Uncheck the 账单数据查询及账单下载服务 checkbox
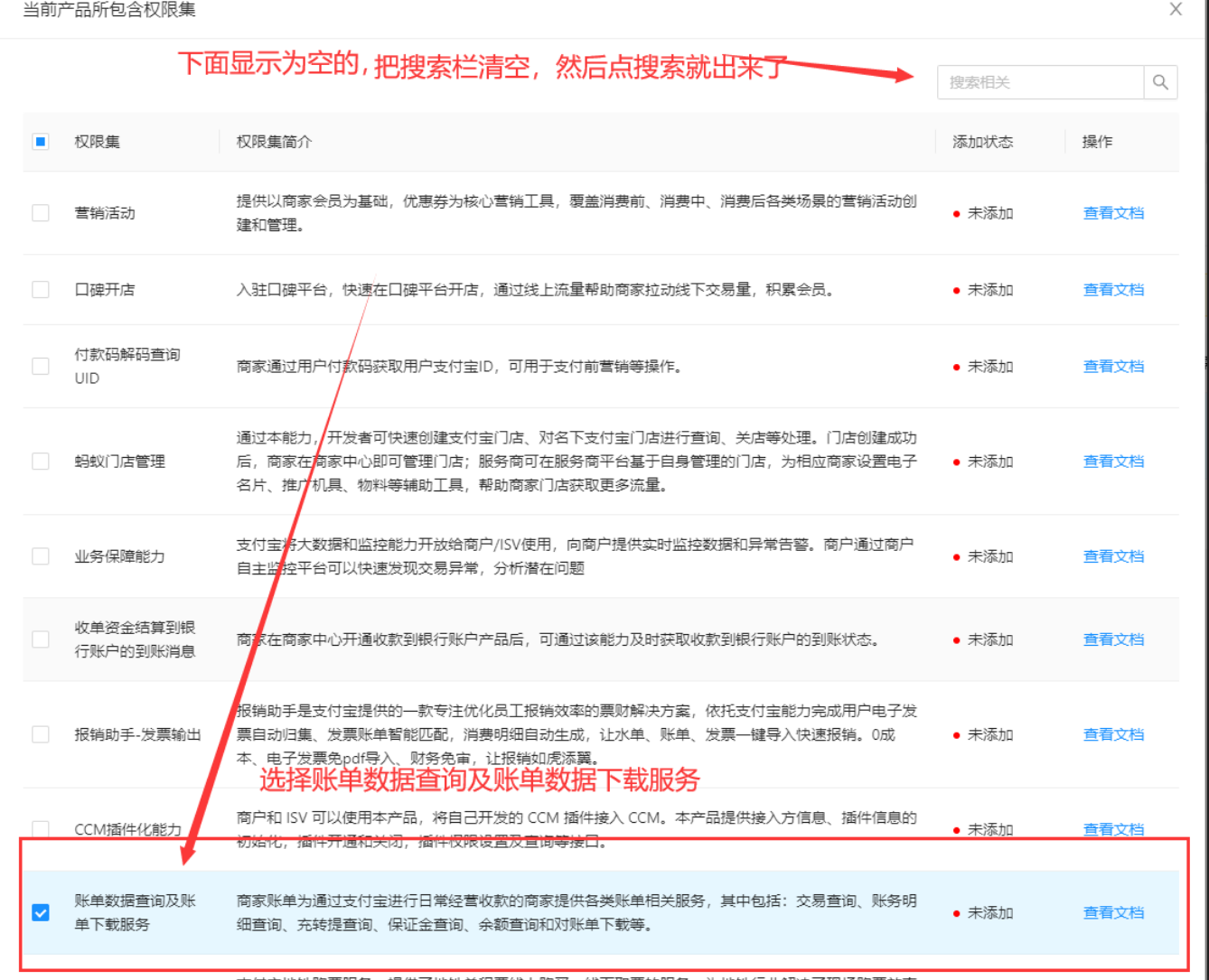 pyautogui.click(x=40, y=913)
